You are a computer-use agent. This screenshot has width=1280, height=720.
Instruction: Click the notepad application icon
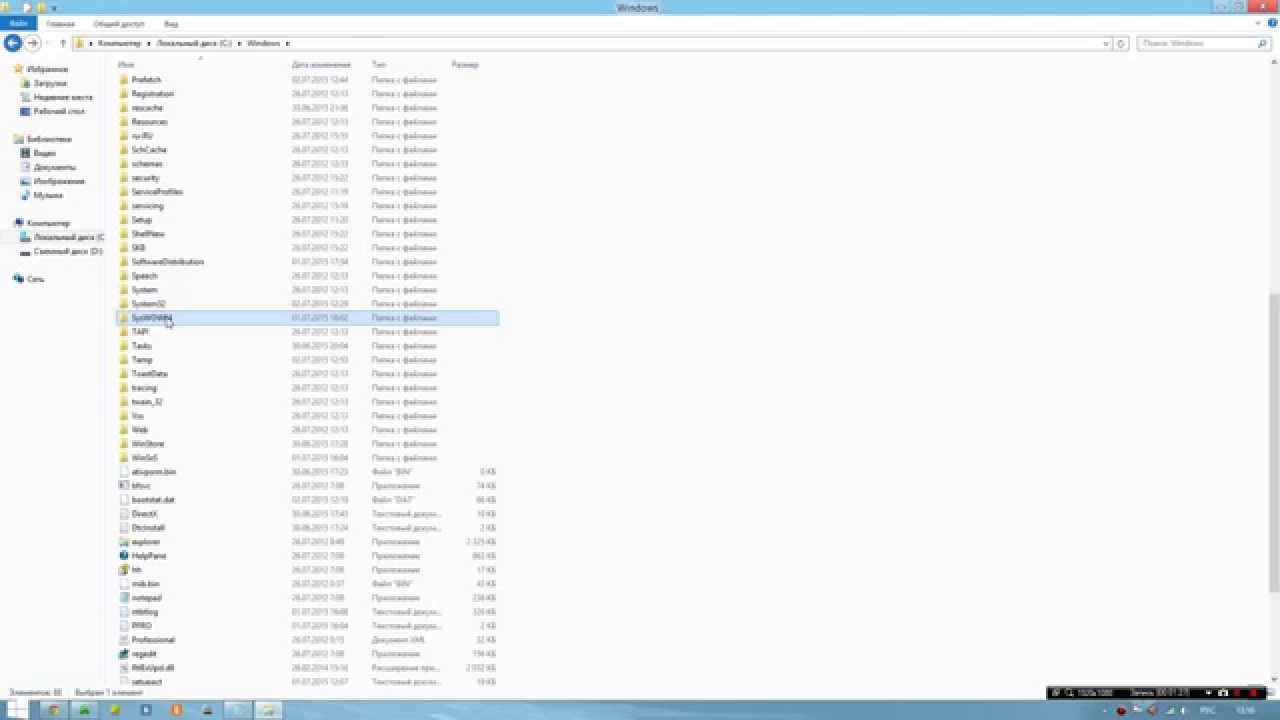click(124, 598)
